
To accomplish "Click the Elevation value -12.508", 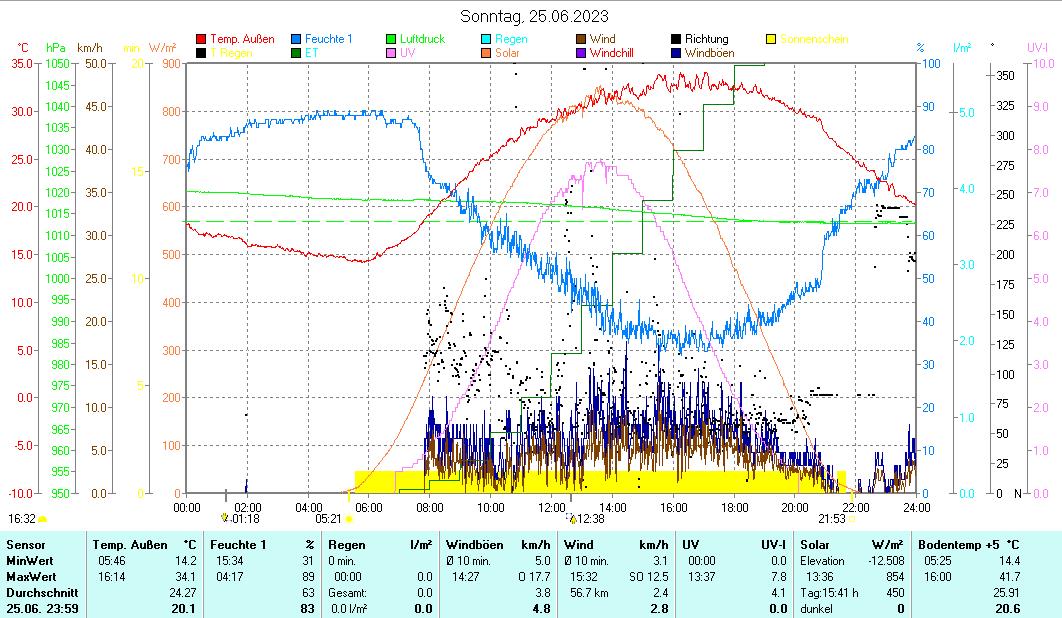I will coord(887,561).
